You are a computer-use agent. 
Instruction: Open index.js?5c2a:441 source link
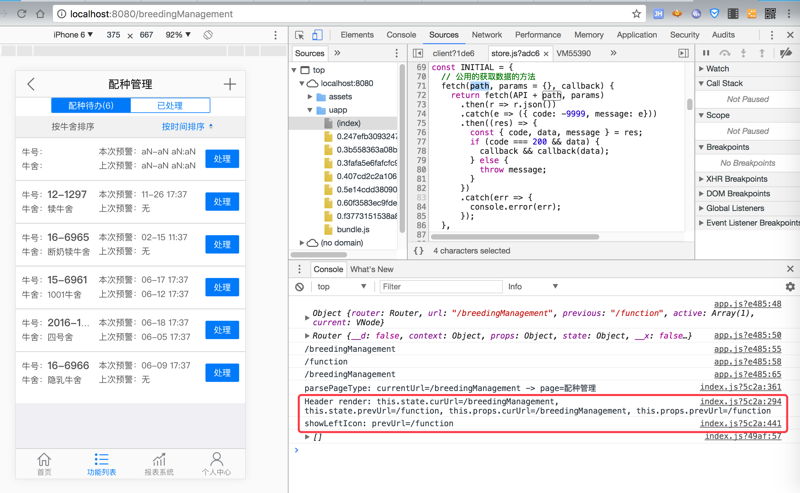[x=740, y=423]
